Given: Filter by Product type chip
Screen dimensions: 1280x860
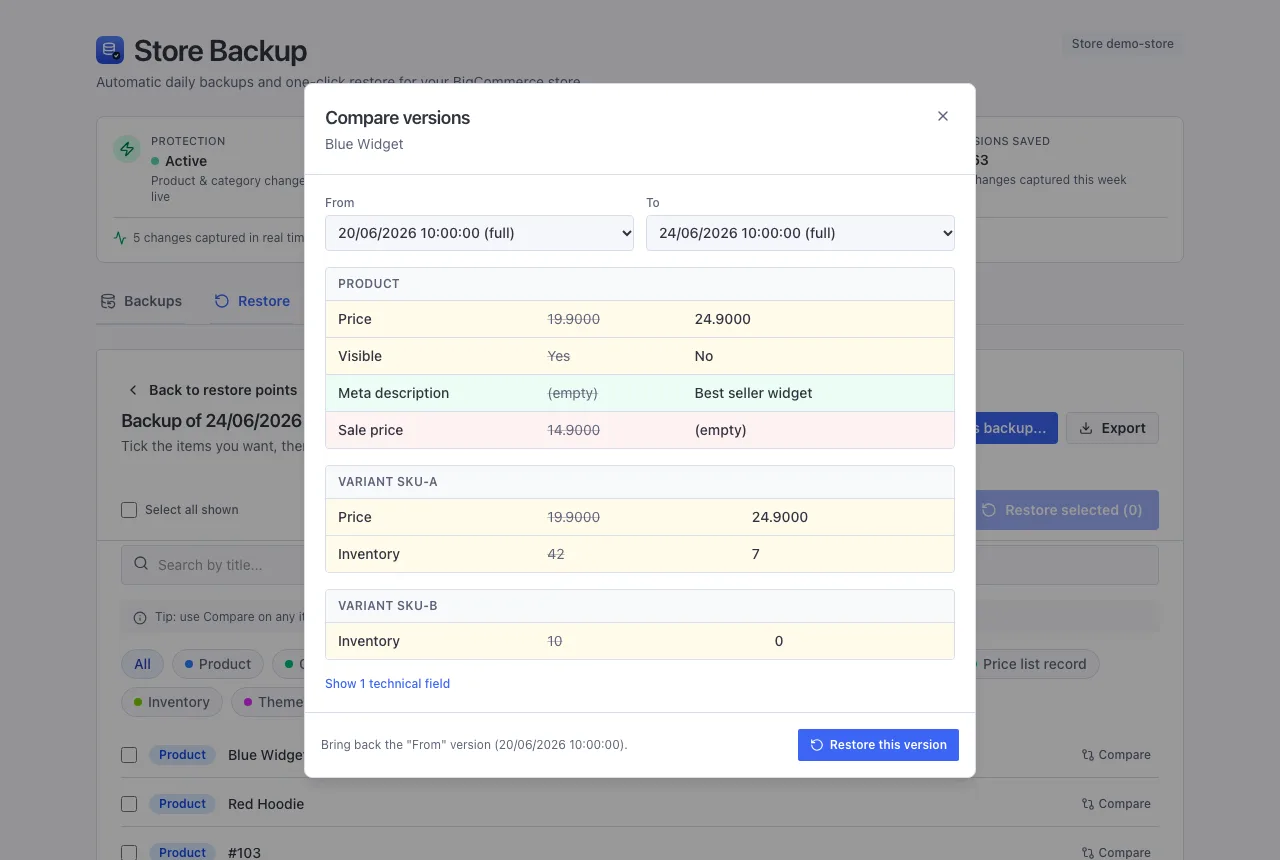Looking at the screenshot, I should (218, 664).
